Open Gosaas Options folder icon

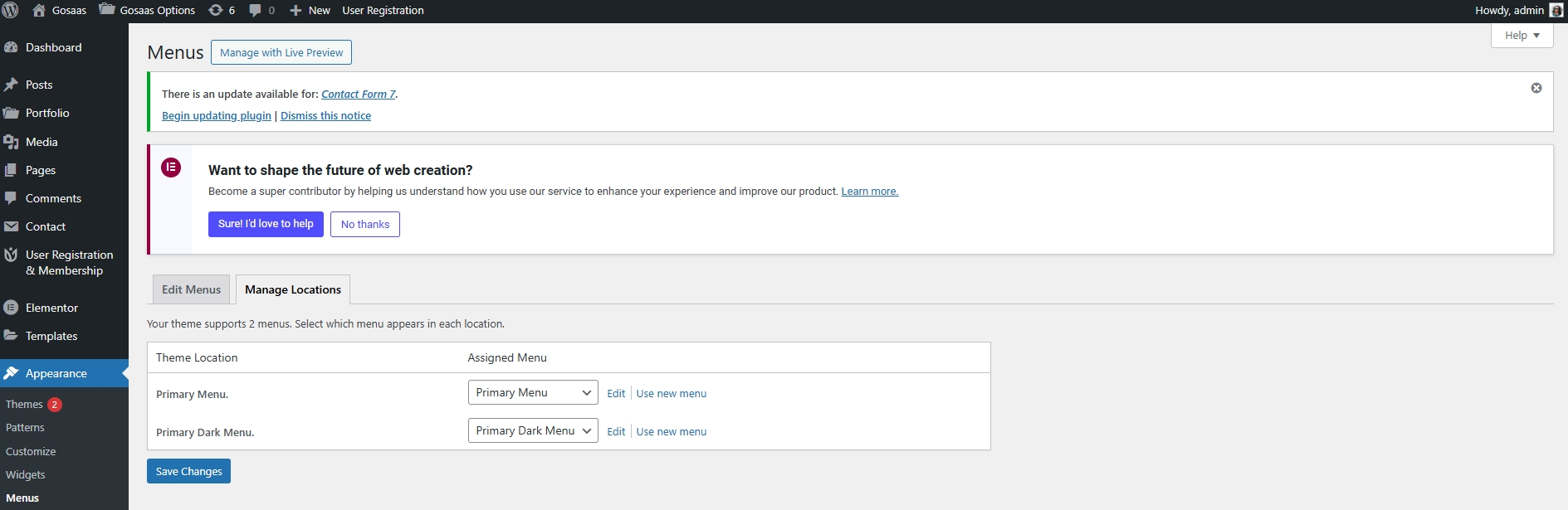point(107,10)
